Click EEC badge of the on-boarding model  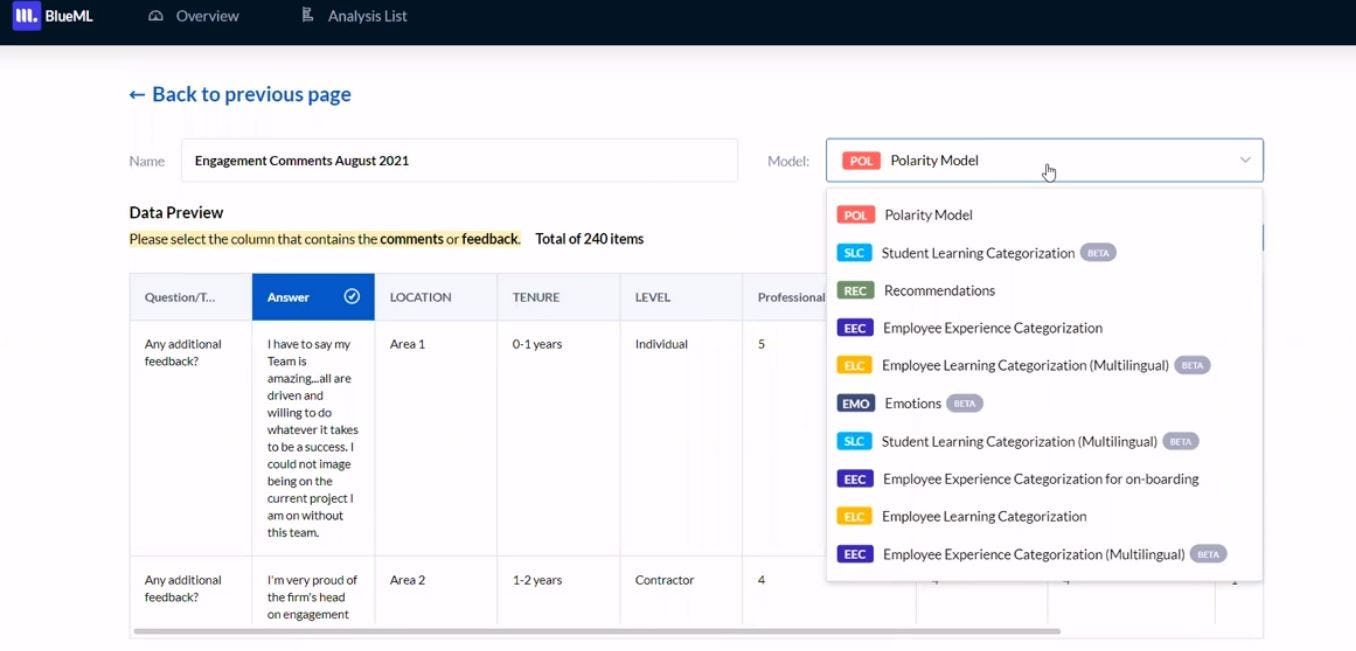tap(855, 479)
